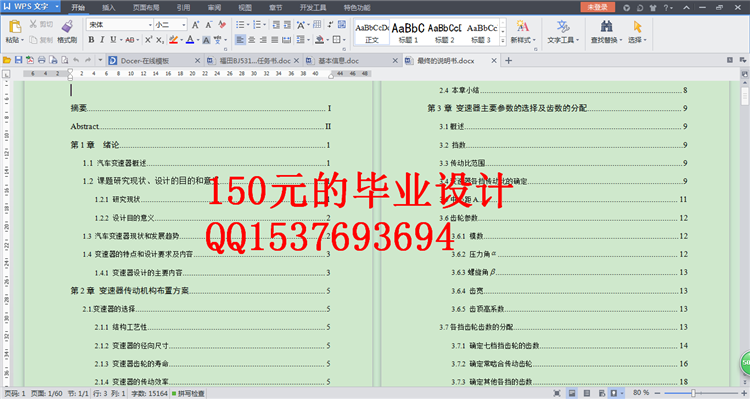750x399 pixels.
Task: Open the numbered list dropdown arrow
Action: click(265, 24)
